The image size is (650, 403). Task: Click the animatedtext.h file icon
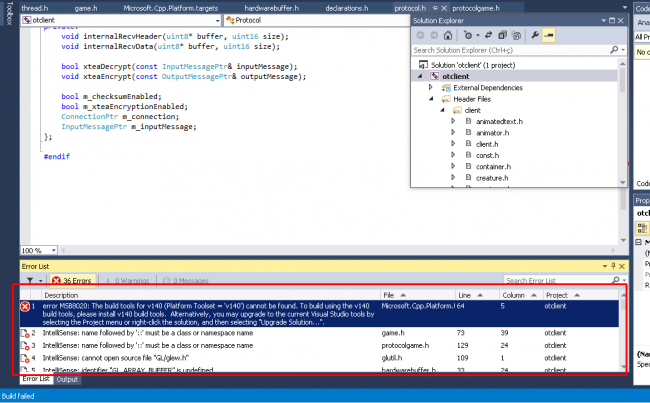468,121
